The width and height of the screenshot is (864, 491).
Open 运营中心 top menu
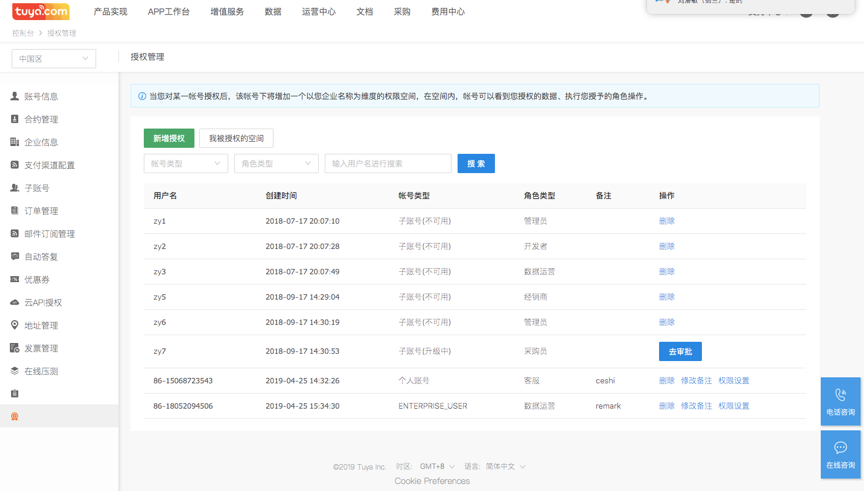pos(318,12)
